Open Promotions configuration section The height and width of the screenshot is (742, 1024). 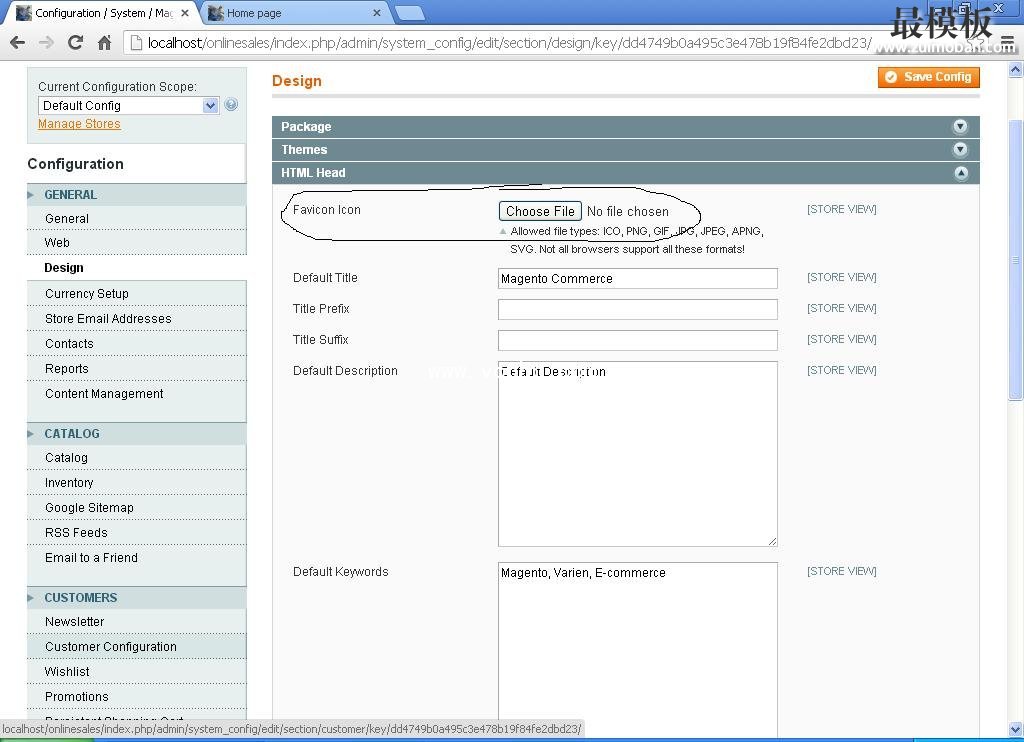(x=136, y=697)
